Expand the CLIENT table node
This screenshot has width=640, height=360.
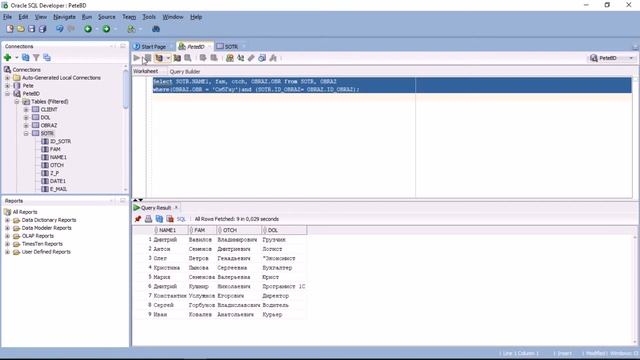26,109
